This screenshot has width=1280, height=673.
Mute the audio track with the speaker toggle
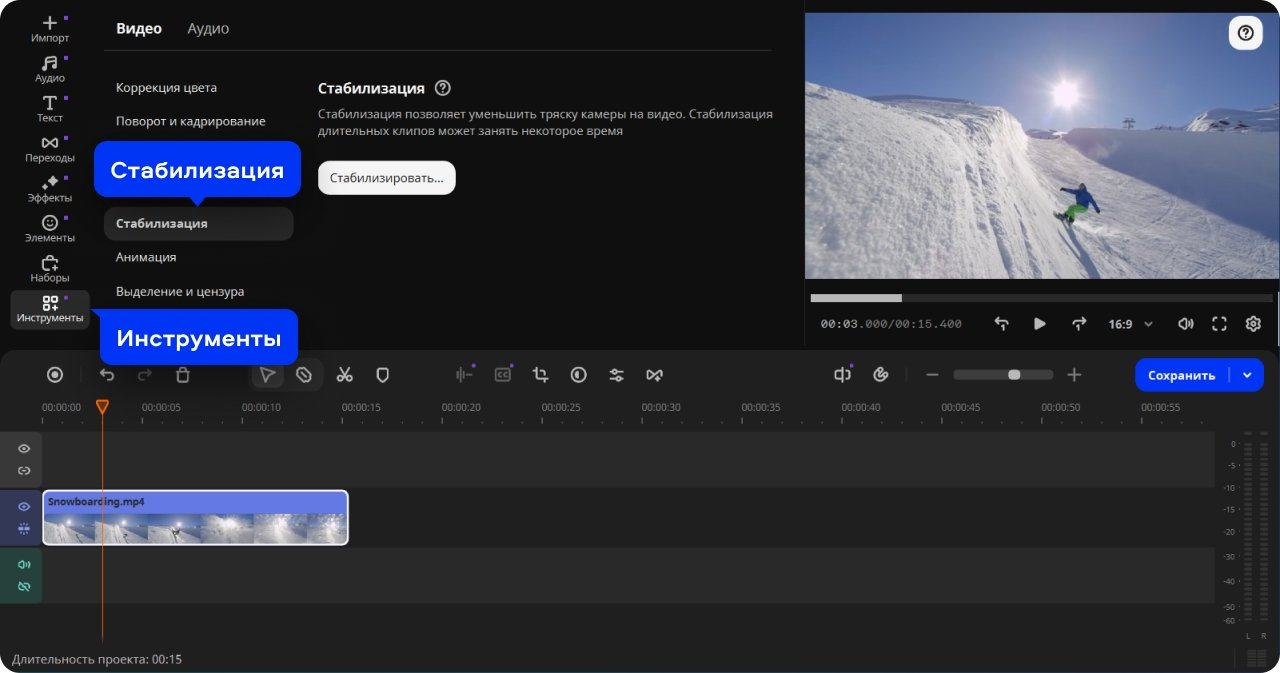(x=22, y=564)
